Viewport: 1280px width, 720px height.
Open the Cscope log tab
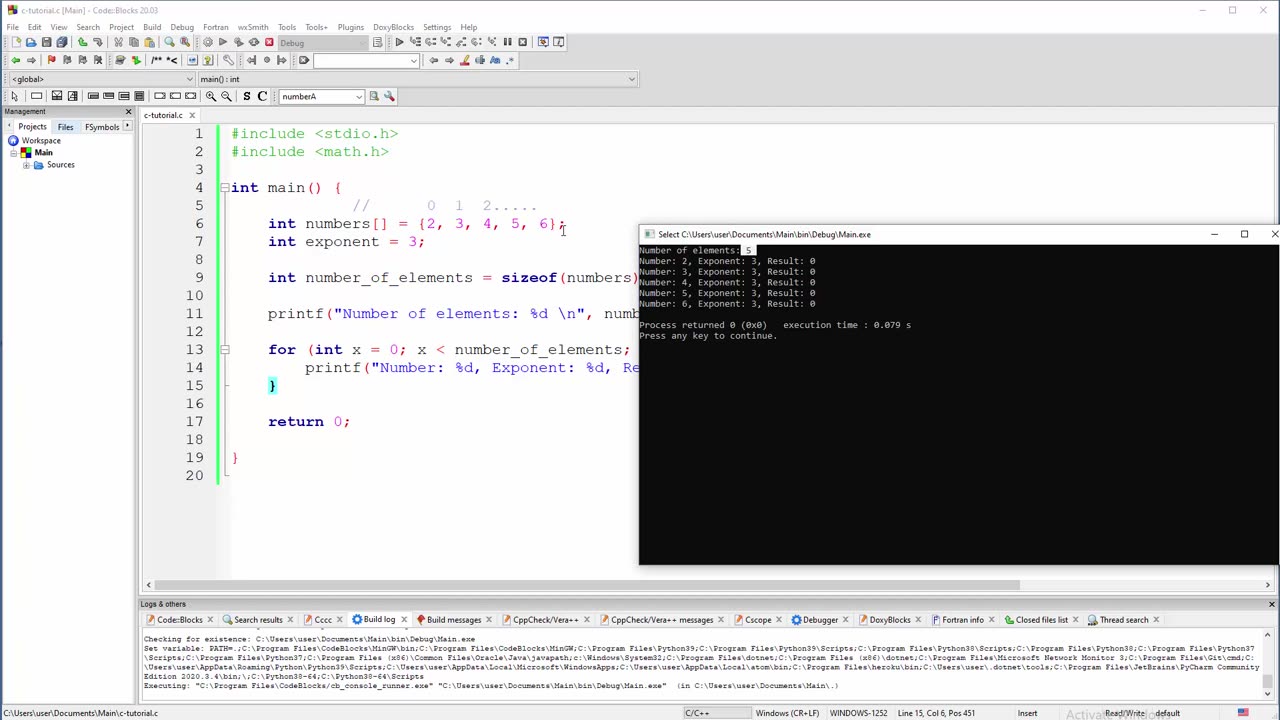click(757, 620)
